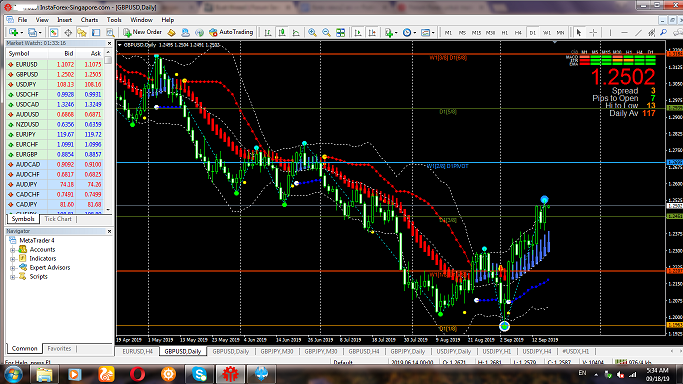The height and width of the screenshot is (384, 683).
Task: Select the Crosshair tool
Action: click(593, 33)
